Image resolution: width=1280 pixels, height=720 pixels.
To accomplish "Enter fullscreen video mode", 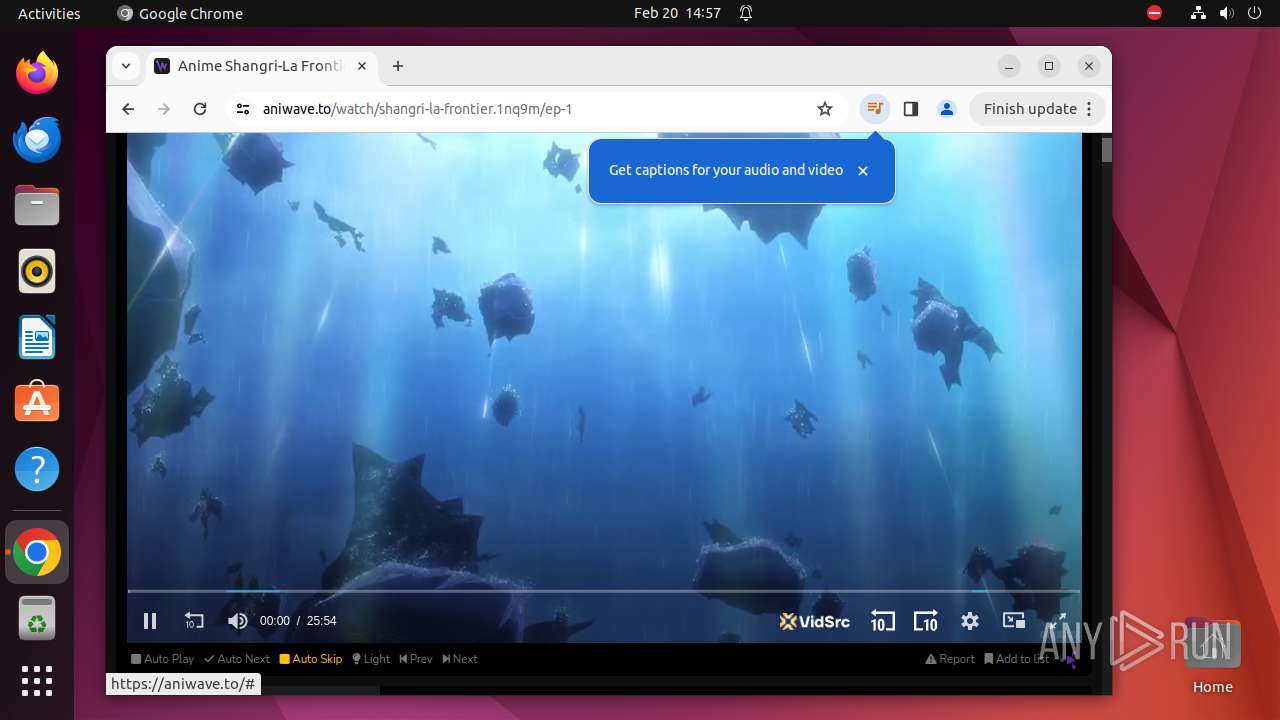I will click(1057, 621).
